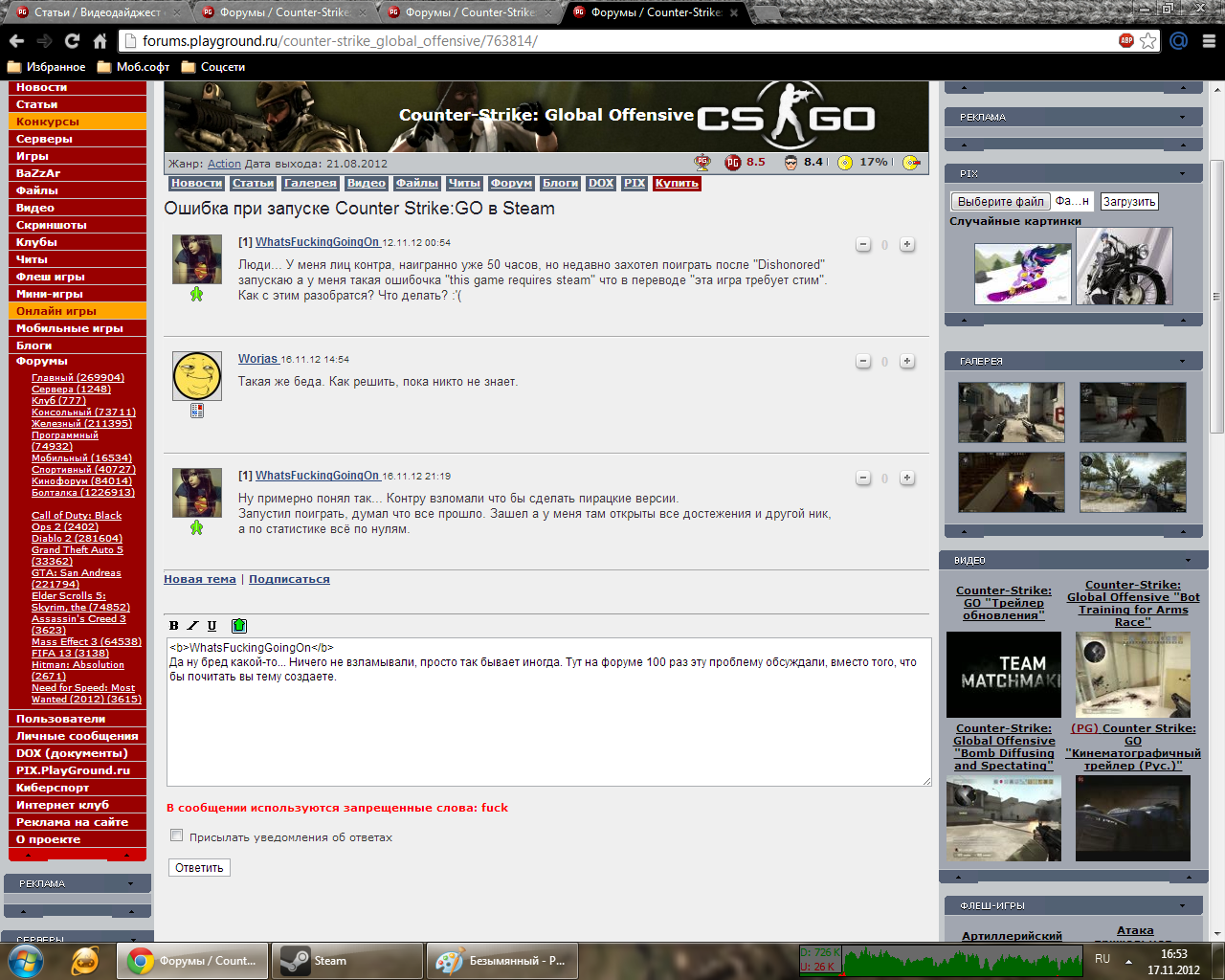Collapse the PIX panel
The width and height of the screenshot is (1225, 980).
tap(1183, 174)
